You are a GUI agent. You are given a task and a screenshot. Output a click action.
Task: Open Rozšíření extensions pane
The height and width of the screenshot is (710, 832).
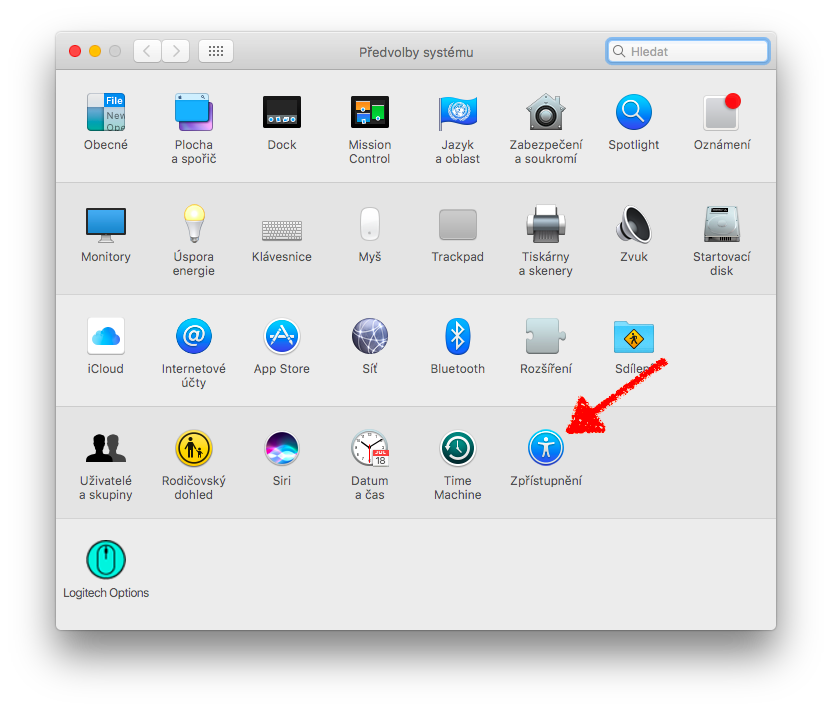point(545,336)
